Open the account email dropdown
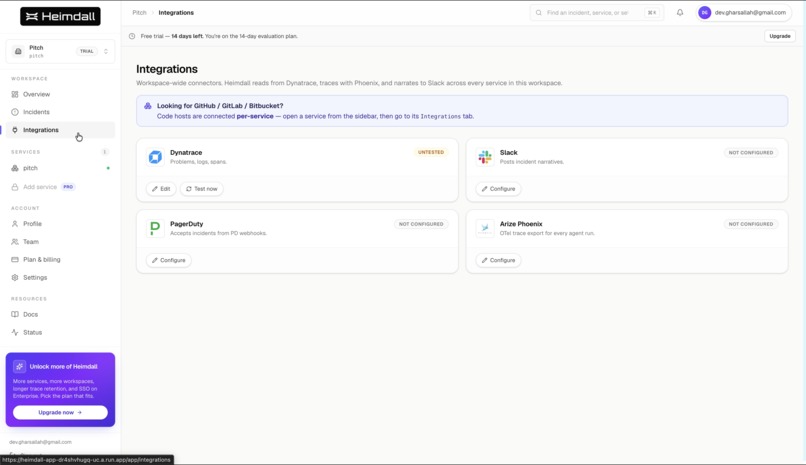The height and width of the screenshot is (465, 806). pos(743,12)
